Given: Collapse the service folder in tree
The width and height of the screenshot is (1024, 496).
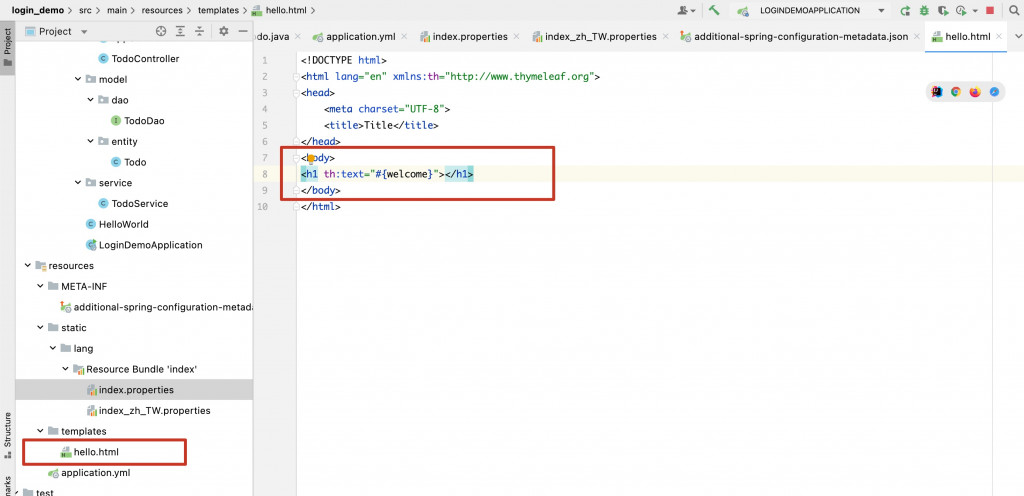Looking at the screenshot, I should point(78,183).
